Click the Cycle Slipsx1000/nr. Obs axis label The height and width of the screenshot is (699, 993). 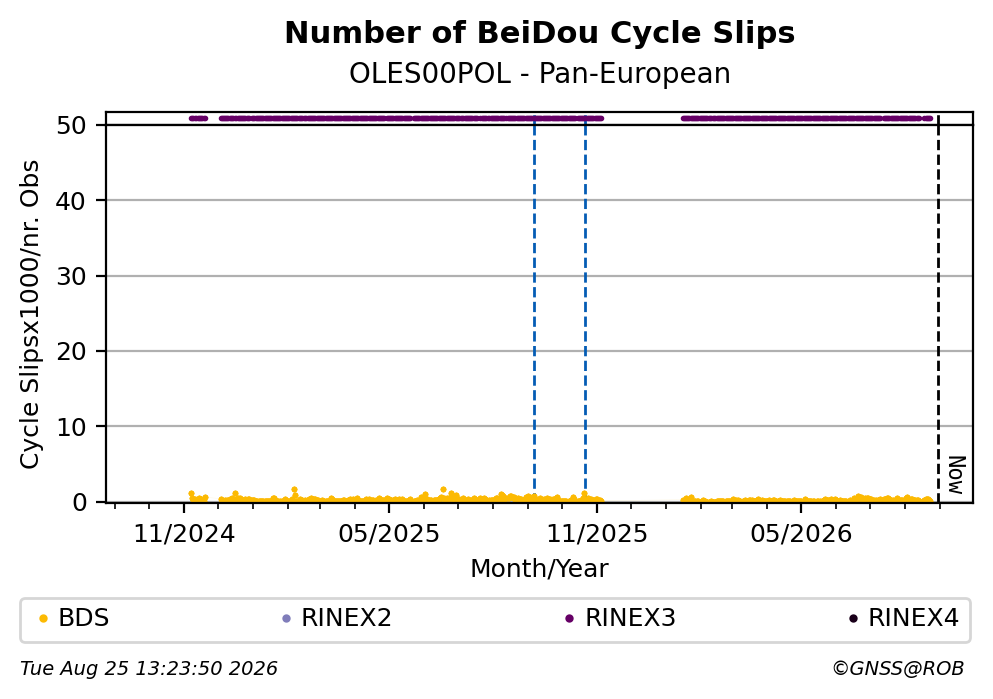click(30, 315)
